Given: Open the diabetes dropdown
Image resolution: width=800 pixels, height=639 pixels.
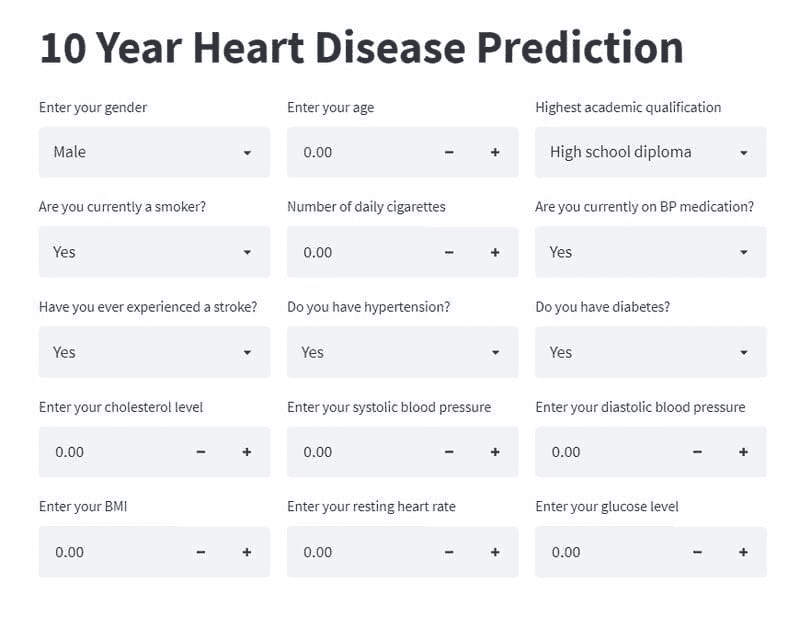Looking at the screenshot, I should pos(650,352).
